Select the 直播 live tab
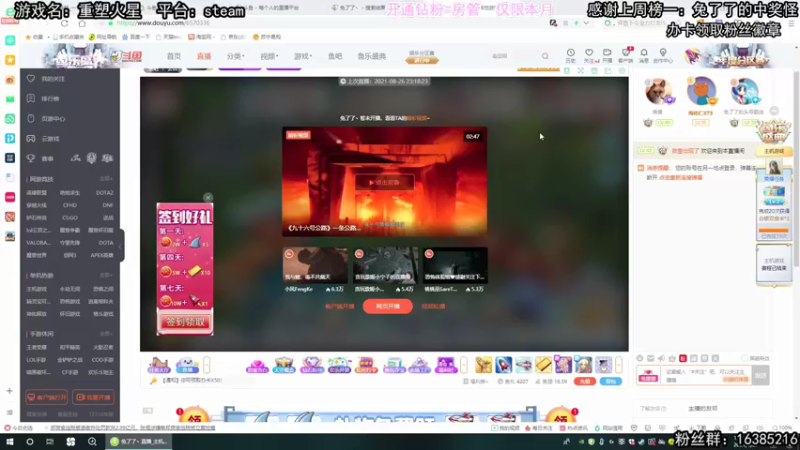The width and height of the screenshot is (800, 450). coord(204,56)
